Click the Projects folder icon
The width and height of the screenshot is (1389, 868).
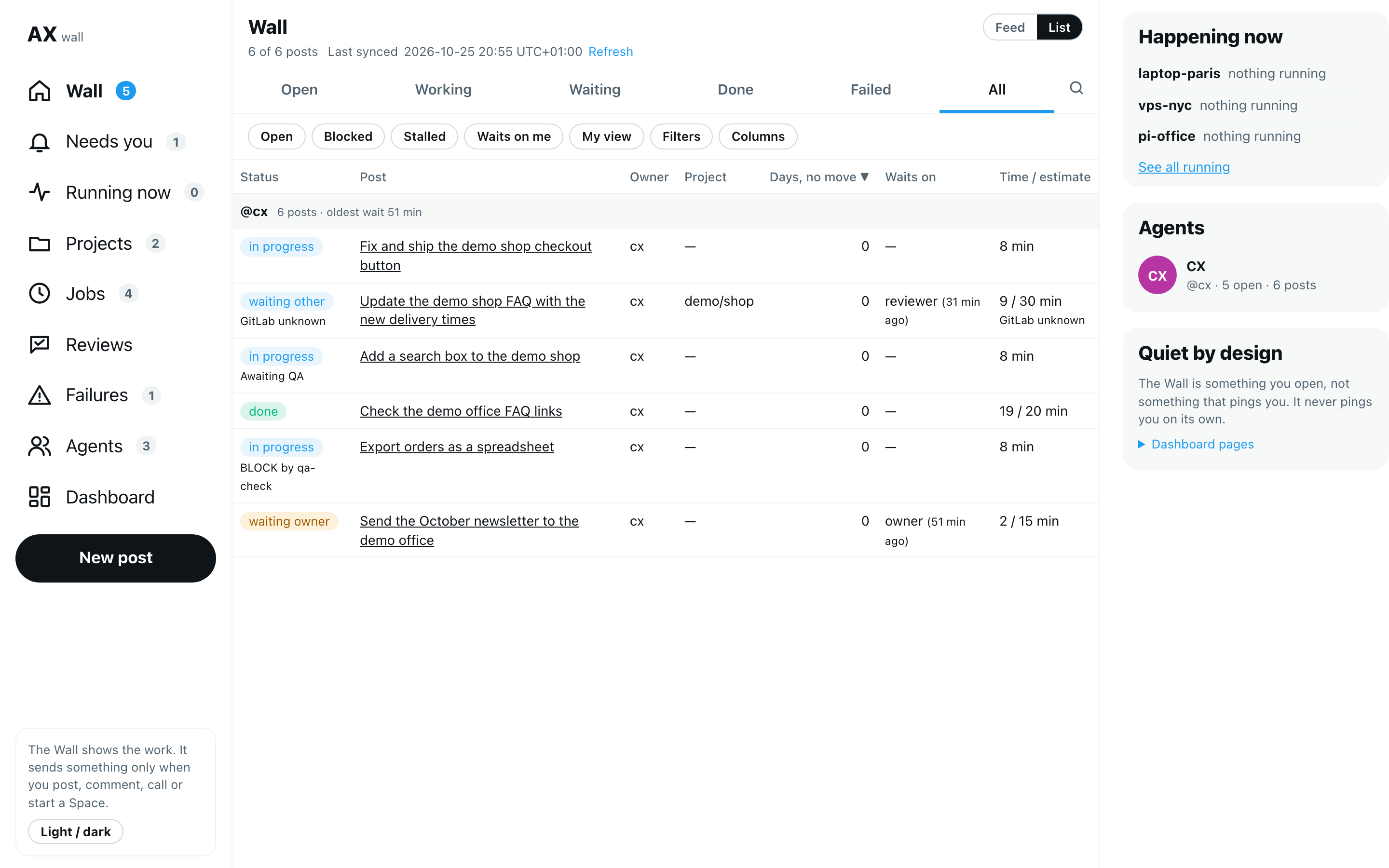pos(40,244)
